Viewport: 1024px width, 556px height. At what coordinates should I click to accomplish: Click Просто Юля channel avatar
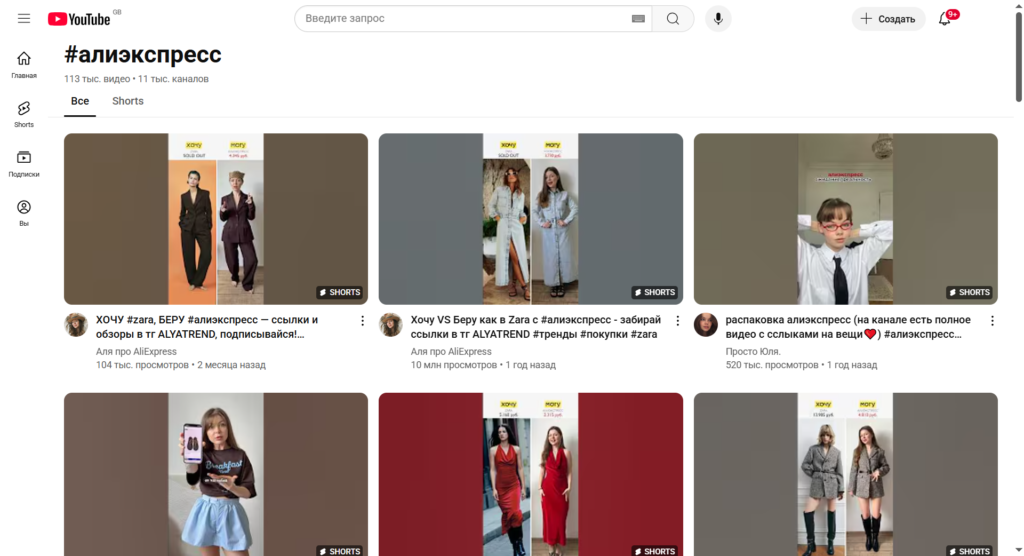[x=705, y=325]
